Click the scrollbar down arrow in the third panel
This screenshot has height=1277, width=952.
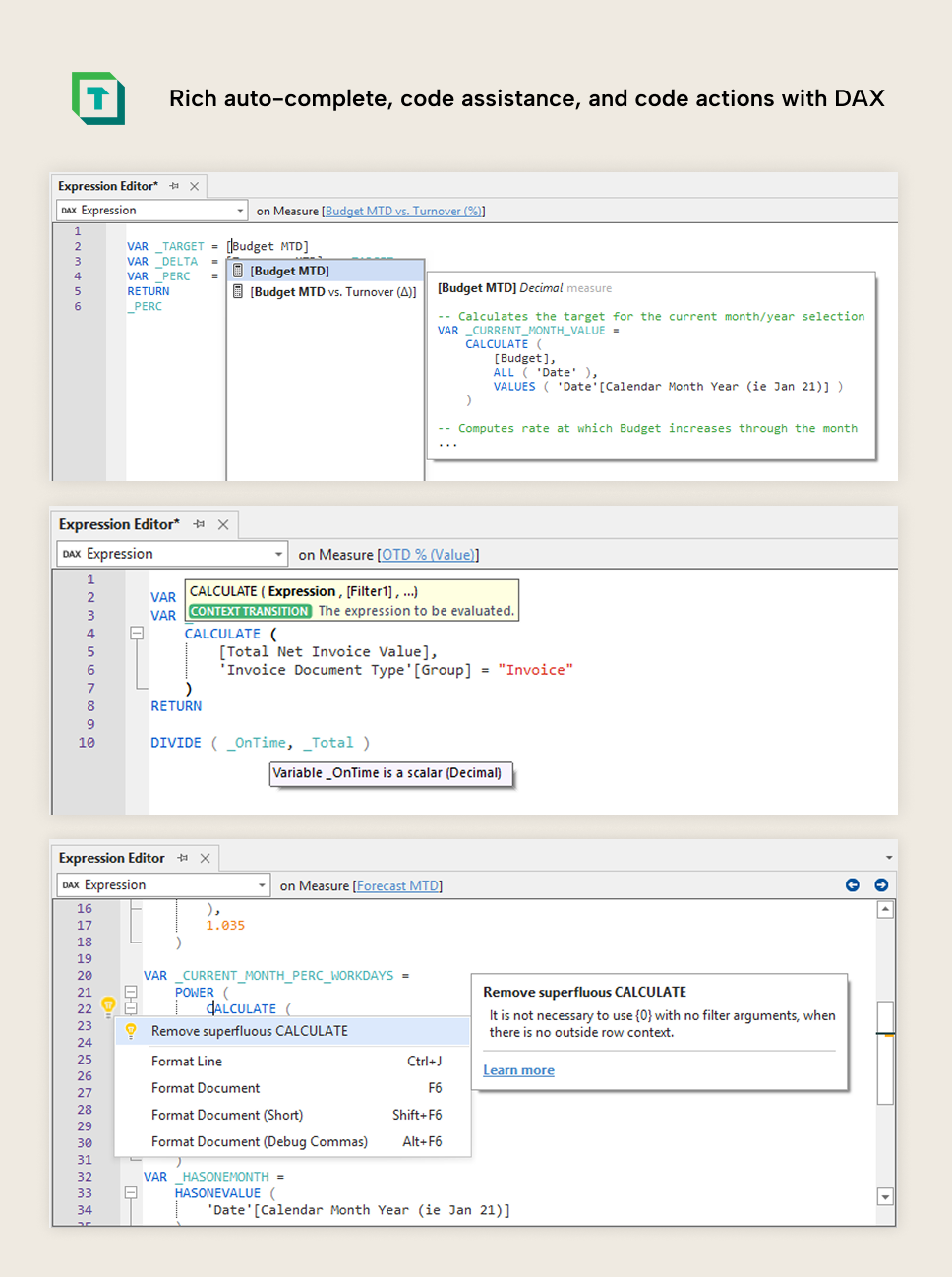[x=884, y=1196]
